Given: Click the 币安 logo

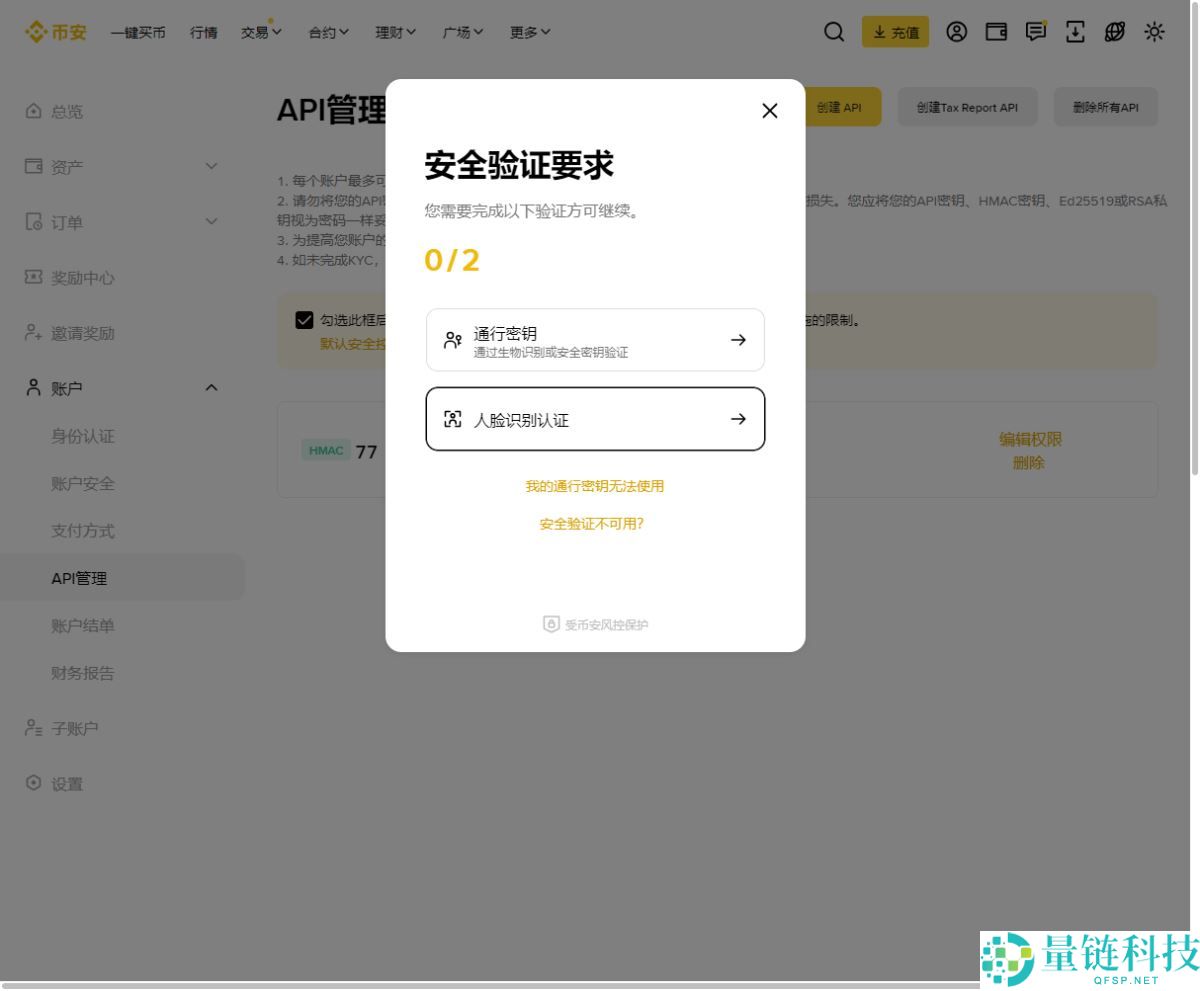Looking at the screenshot, I should (55, 31).
